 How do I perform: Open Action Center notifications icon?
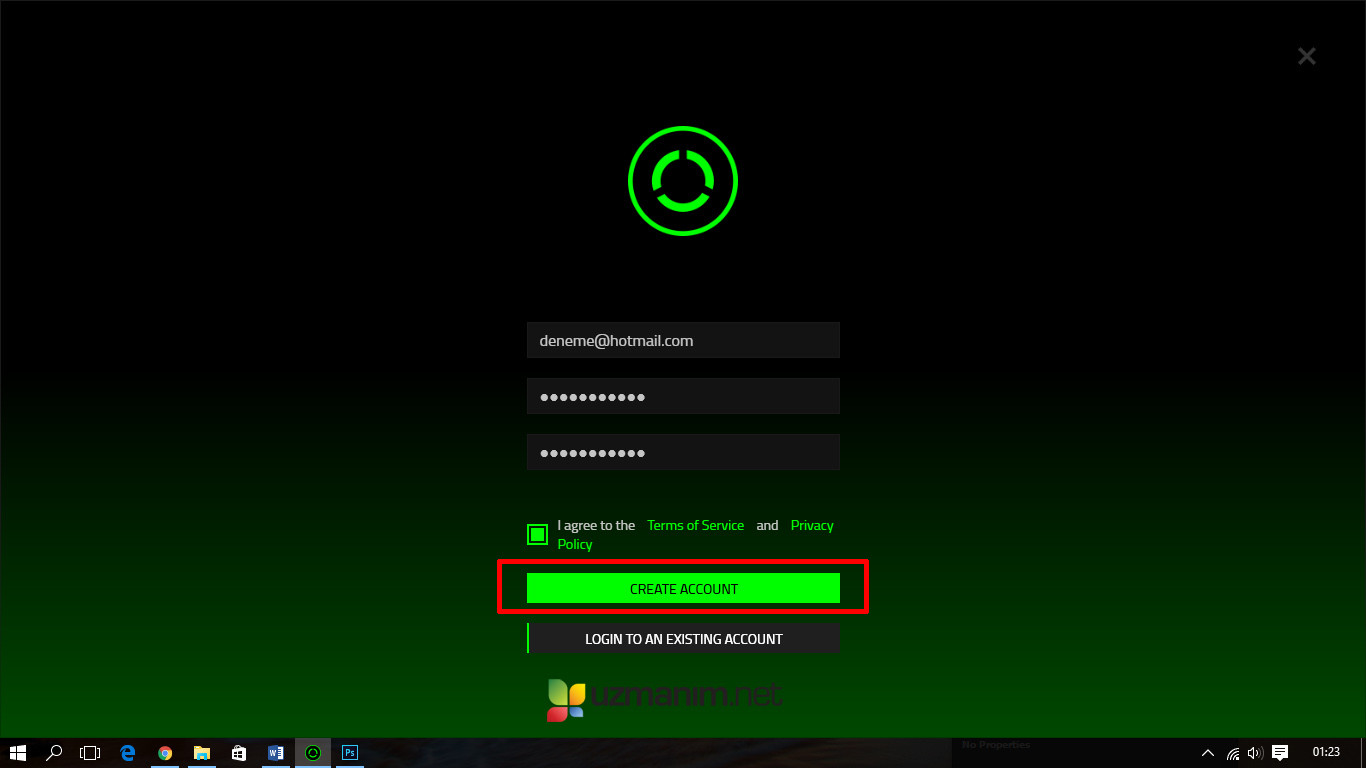click(1280, 753)
